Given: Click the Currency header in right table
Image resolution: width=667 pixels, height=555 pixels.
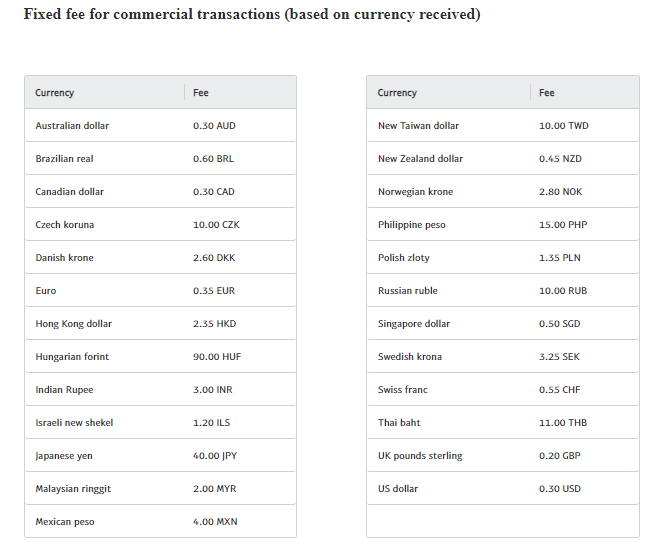Looking at the screenshot, I should [x=397, y=93].
